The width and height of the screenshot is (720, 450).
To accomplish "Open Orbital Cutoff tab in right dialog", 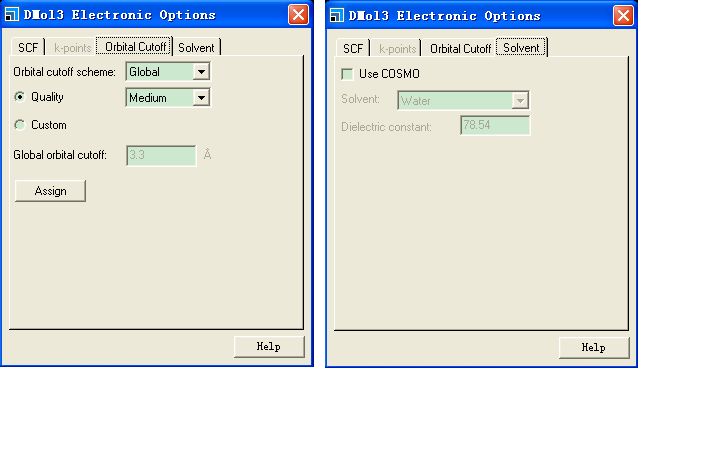I will pos(460,49).
